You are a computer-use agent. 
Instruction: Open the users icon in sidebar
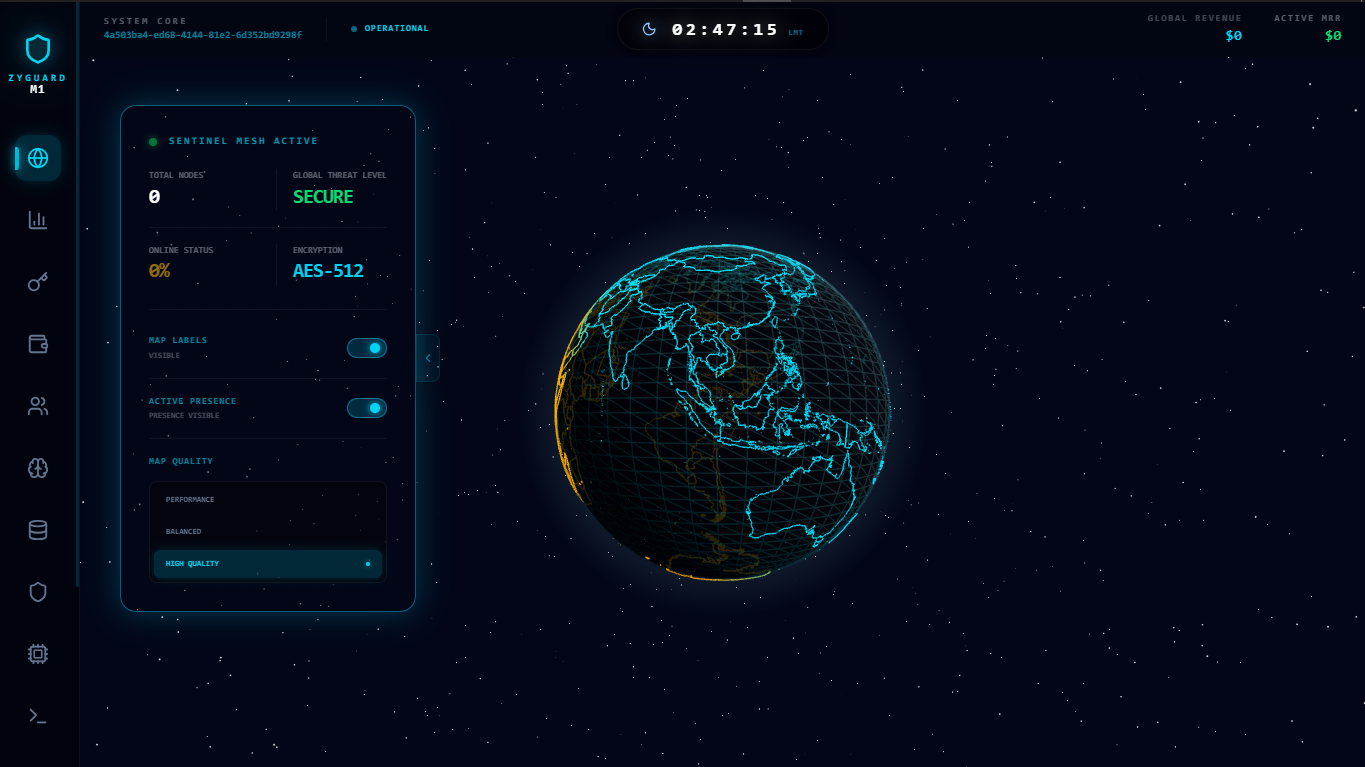(38, 406)
